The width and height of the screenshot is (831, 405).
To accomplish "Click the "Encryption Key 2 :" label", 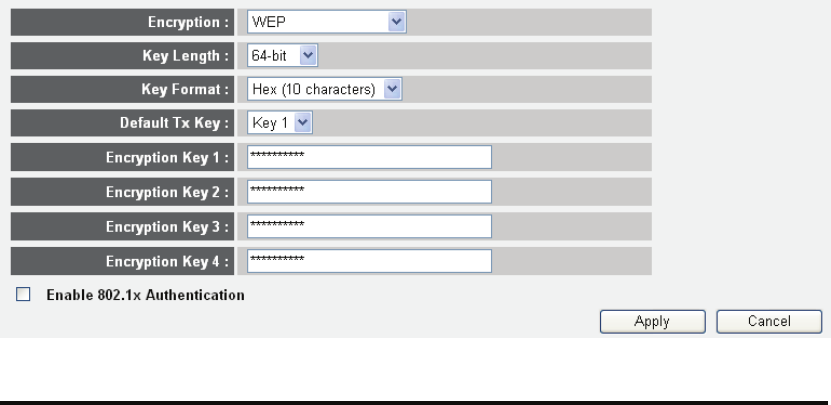I will coord(168,191).
